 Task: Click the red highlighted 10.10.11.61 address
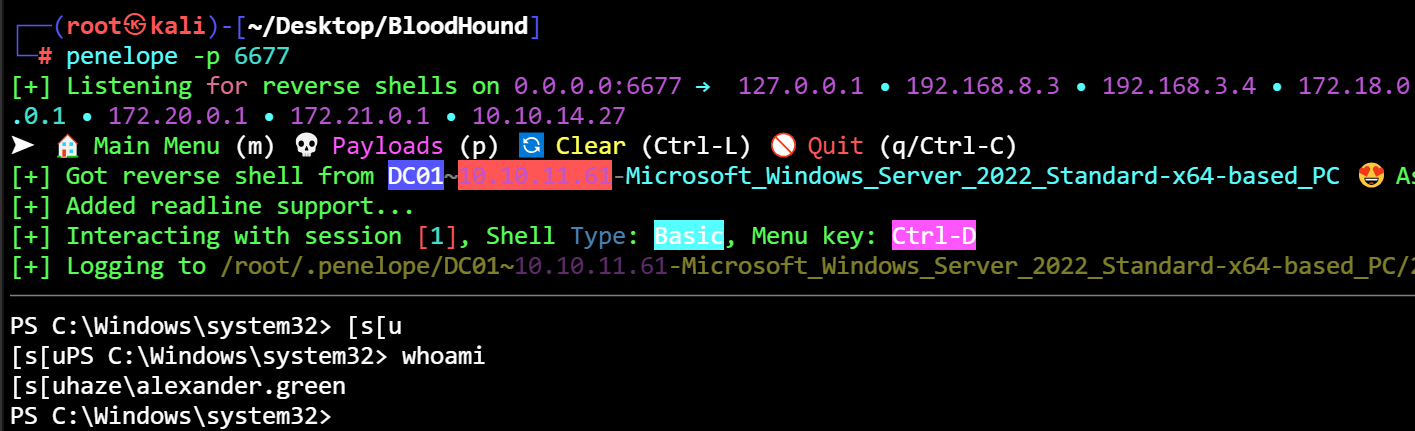[x=527, y=176]
